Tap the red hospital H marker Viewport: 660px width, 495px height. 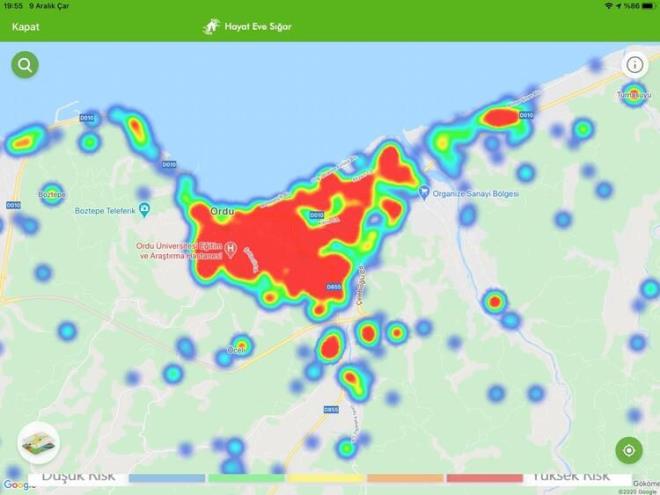click(230, 249)
